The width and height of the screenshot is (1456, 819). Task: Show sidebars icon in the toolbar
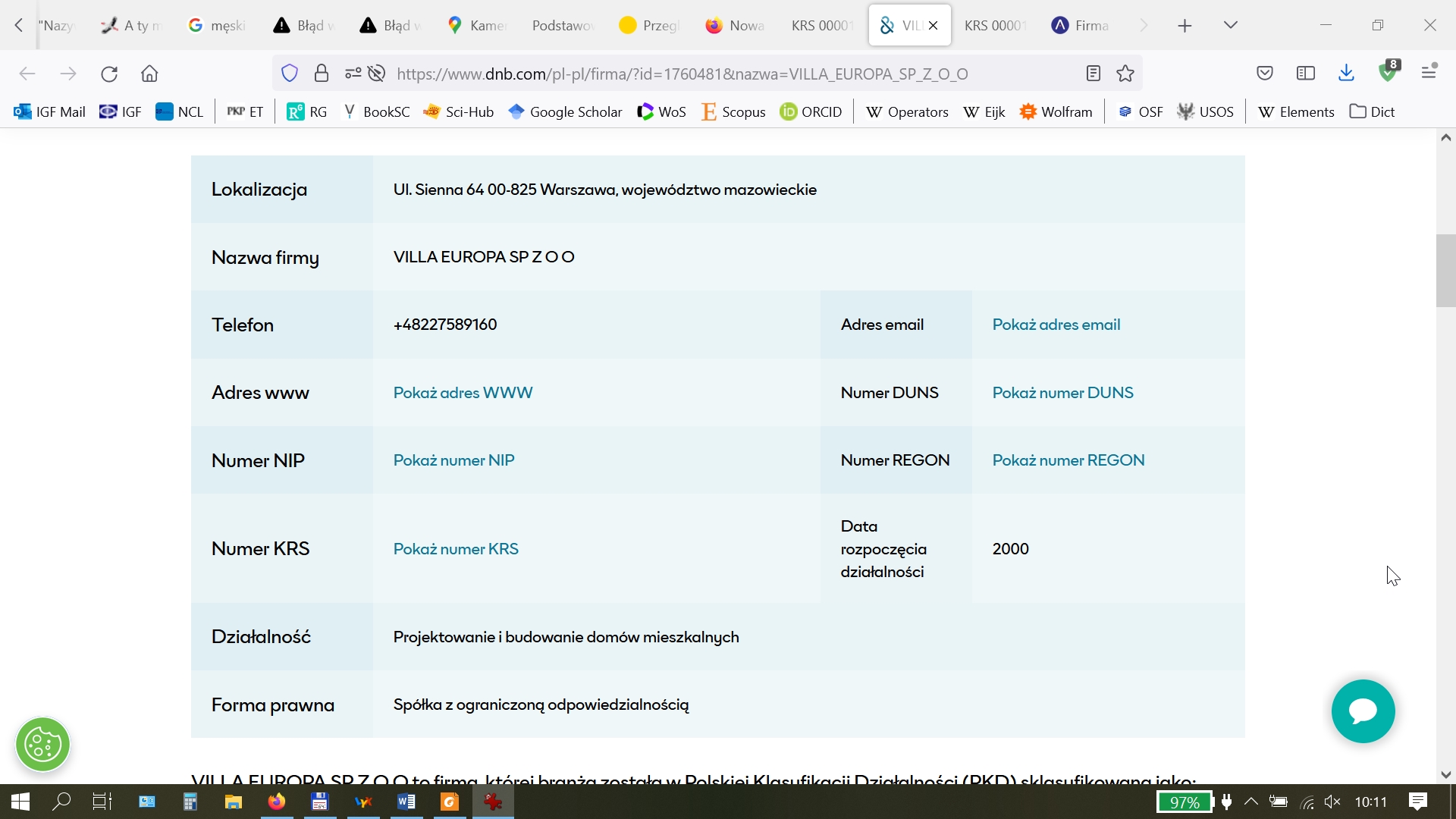[x=1306, y=74]
